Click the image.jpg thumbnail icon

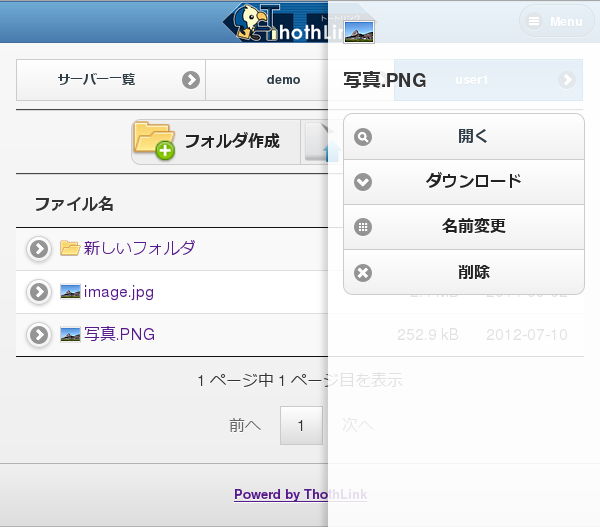pyautogui.click(x=70, y=292)
